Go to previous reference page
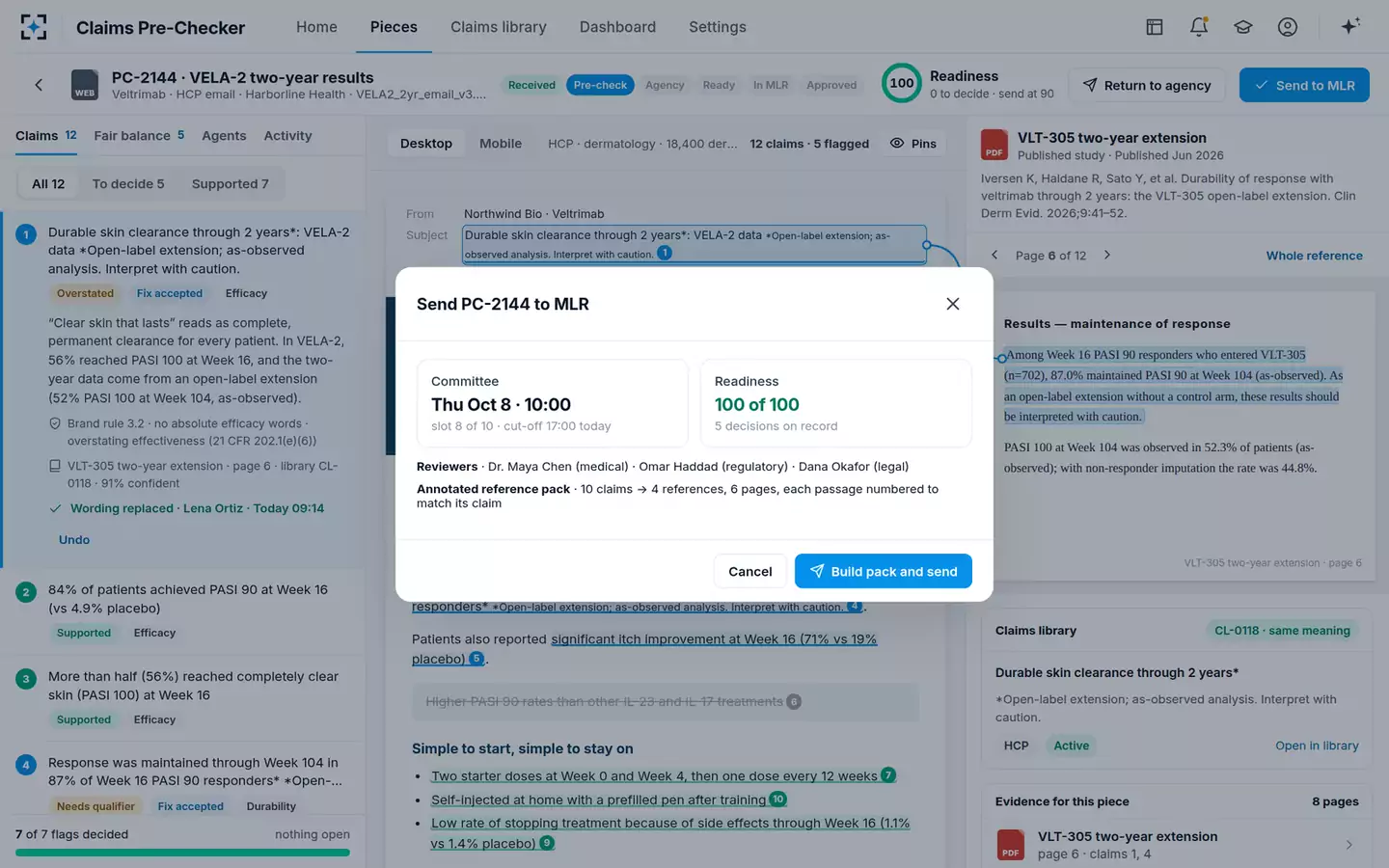 994,255
